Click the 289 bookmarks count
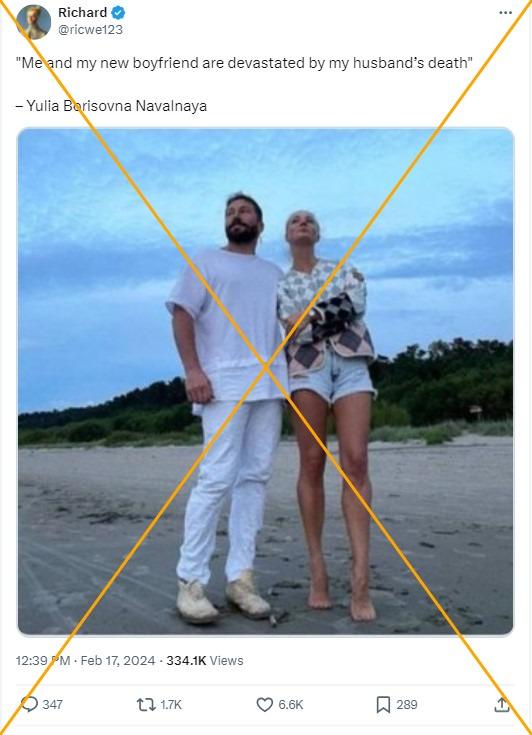Viewport: 532px width, 735px height. point(407,705)
